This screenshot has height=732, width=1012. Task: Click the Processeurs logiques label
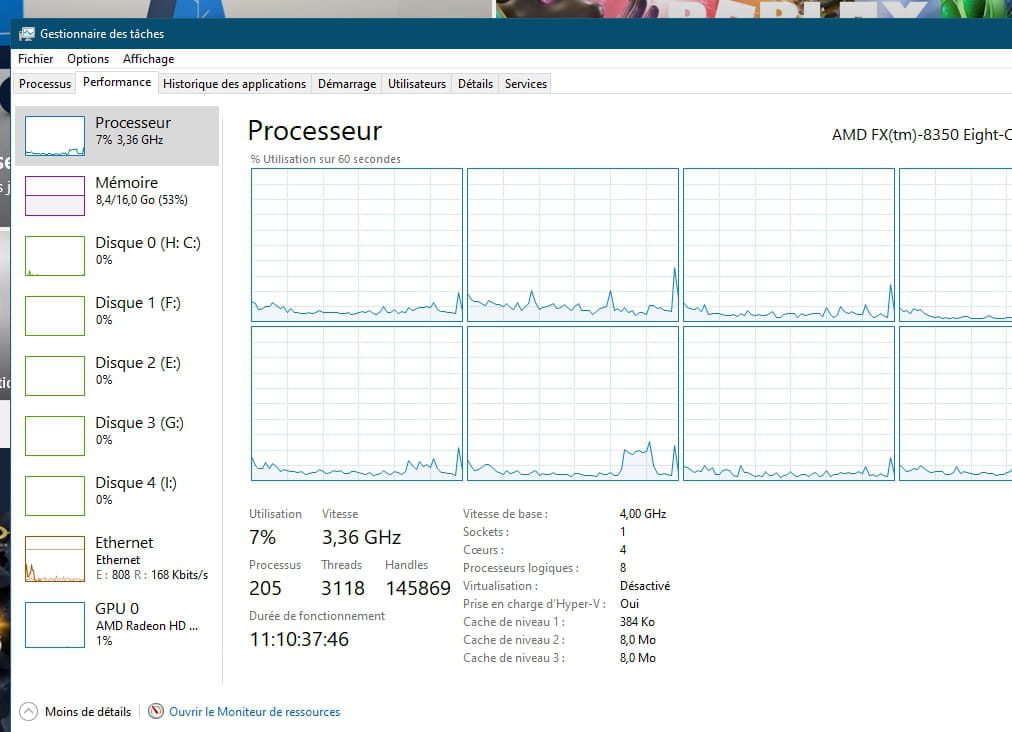point(521,568)
